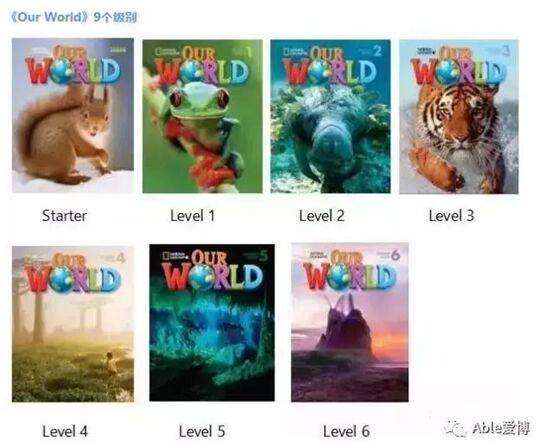
Task: Click the WeChat logo watermark icon
Action: (455, 429)
